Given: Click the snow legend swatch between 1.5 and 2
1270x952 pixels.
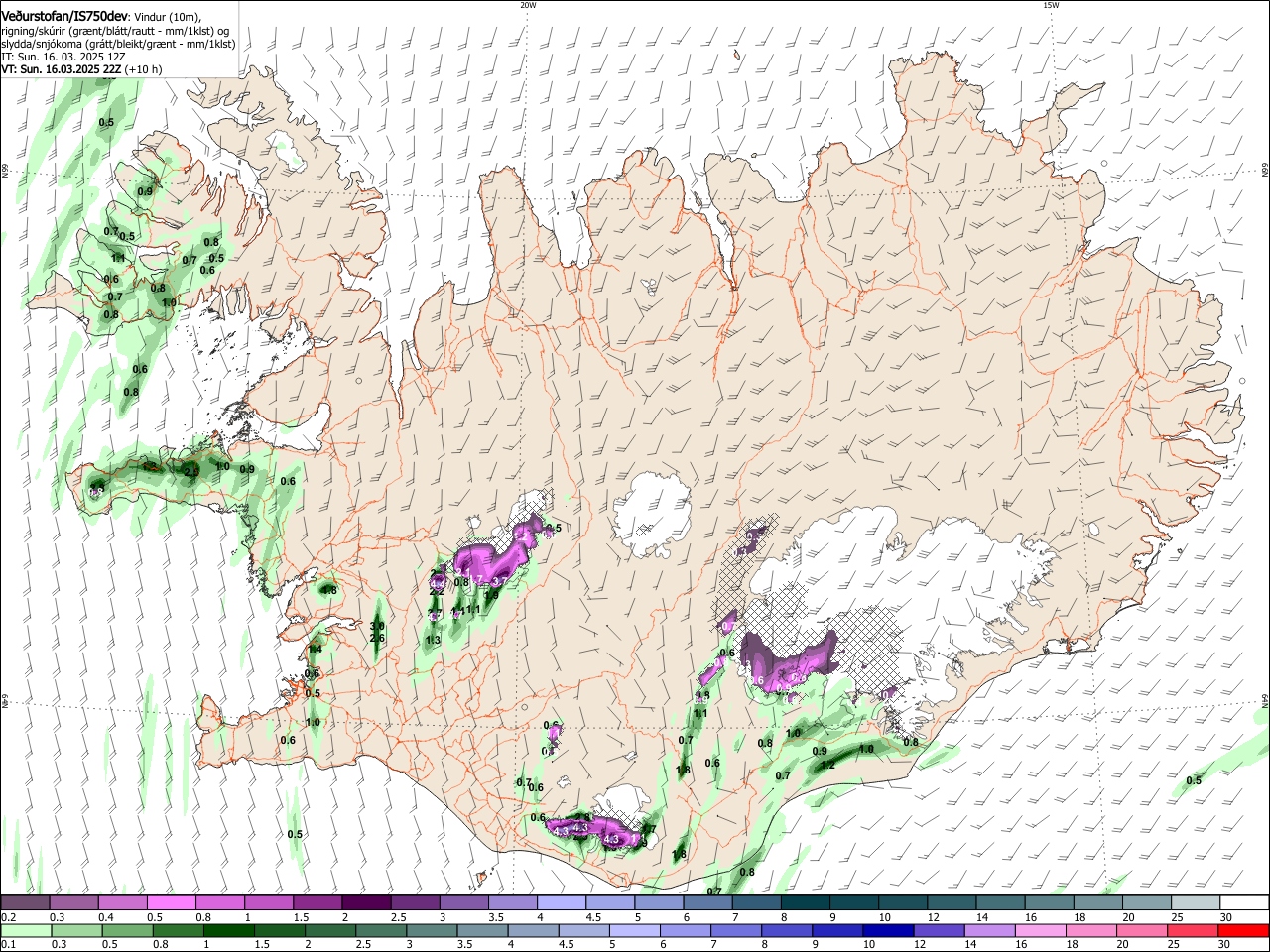Looking at the screenshot, I should 318,903.
